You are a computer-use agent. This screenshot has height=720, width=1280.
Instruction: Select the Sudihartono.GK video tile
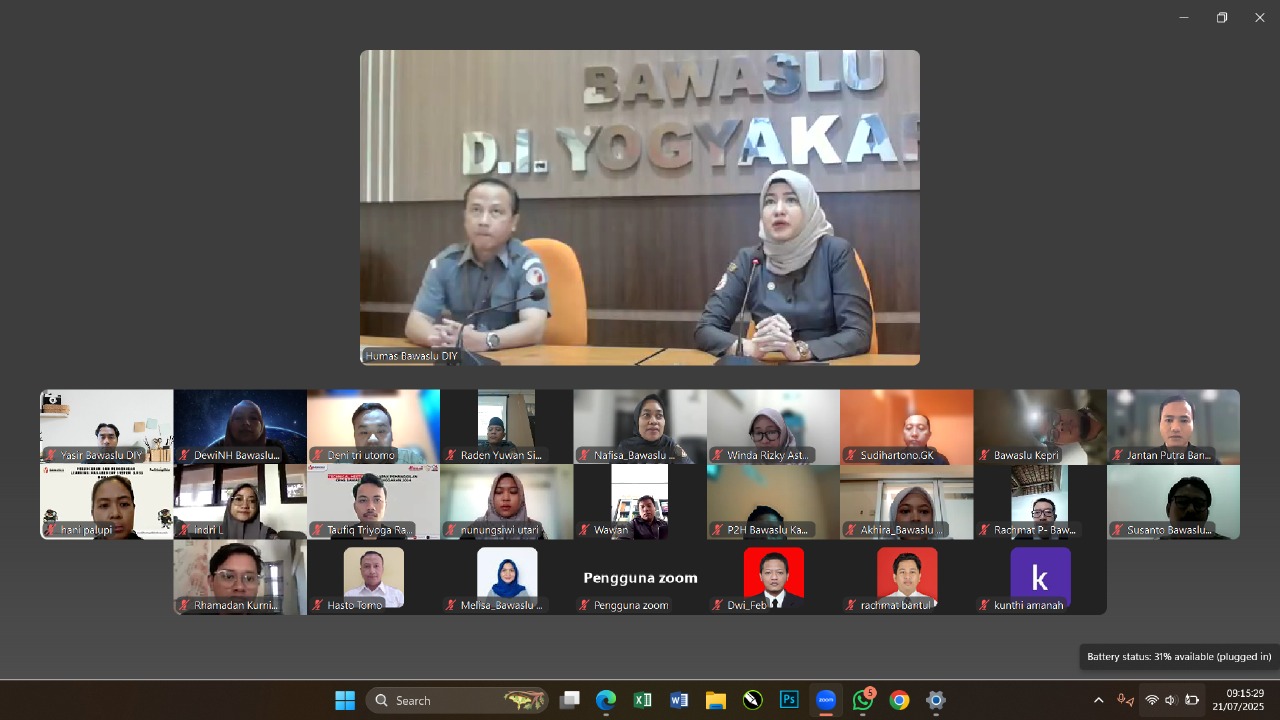tap(907, 427)
